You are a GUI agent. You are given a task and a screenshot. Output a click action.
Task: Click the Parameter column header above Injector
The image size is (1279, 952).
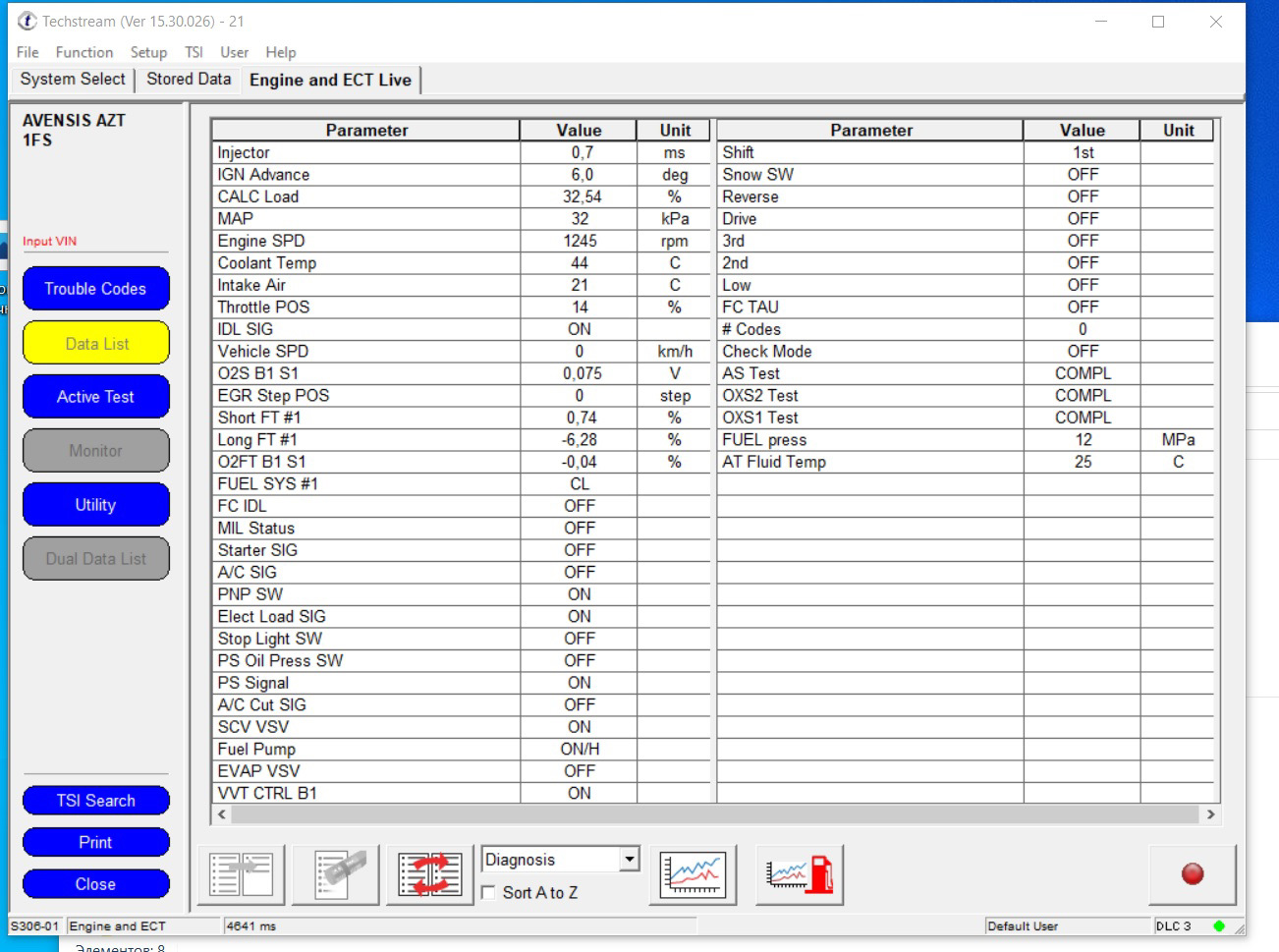pos(366,131)
